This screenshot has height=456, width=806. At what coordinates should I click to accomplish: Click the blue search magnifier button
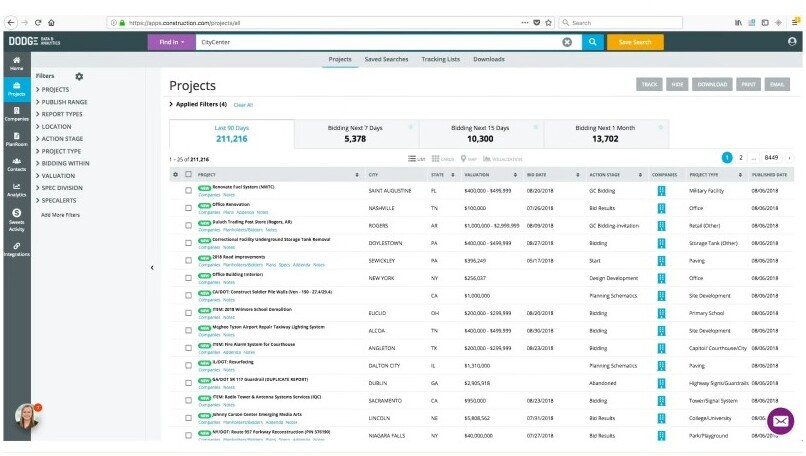[x=592, y=42]
